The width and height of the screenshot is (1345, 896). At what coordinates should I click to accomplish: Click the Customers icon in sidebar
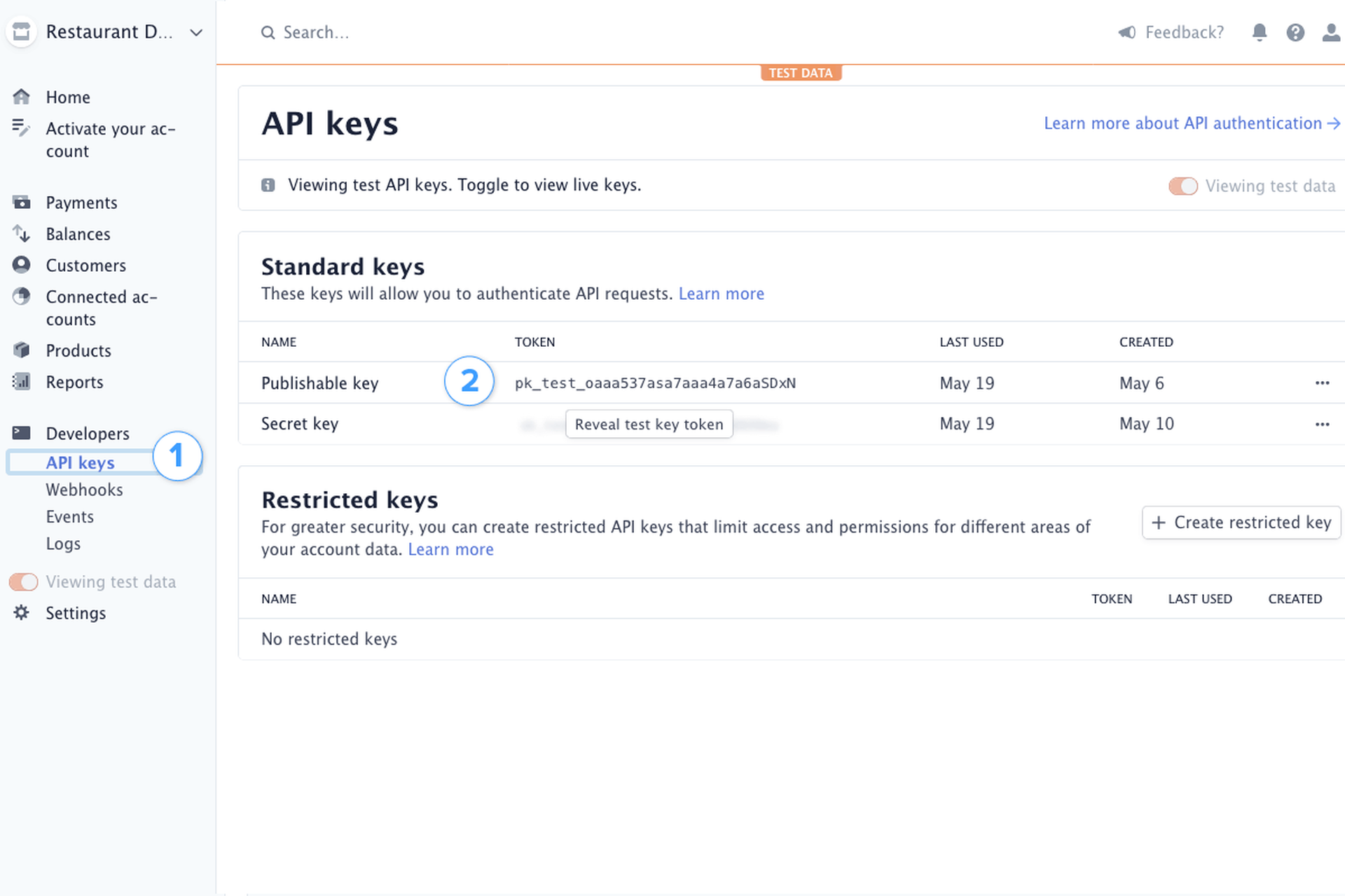tap(21, 265)
